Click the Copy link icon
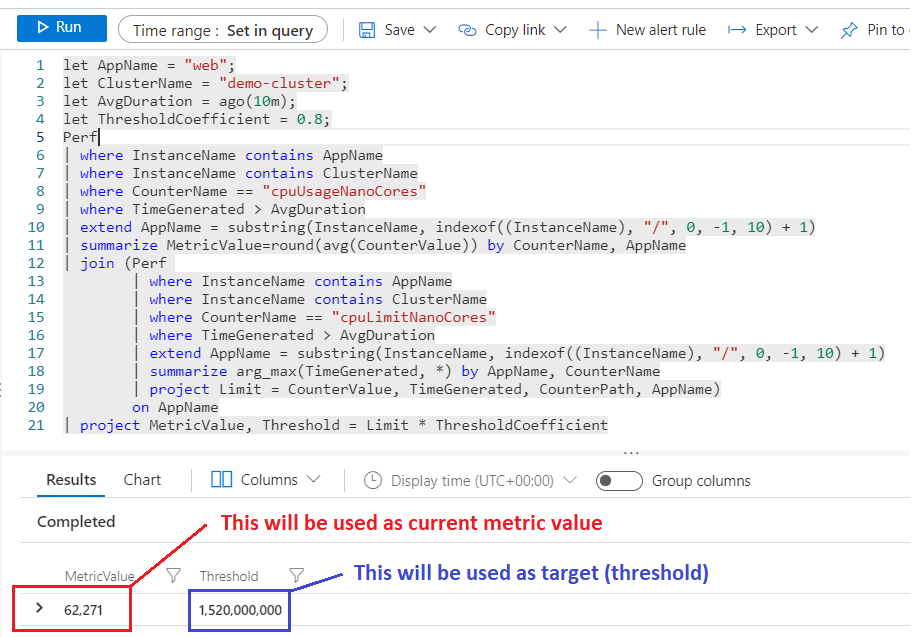Screen dimensions: 919x637 pos(466,30)
